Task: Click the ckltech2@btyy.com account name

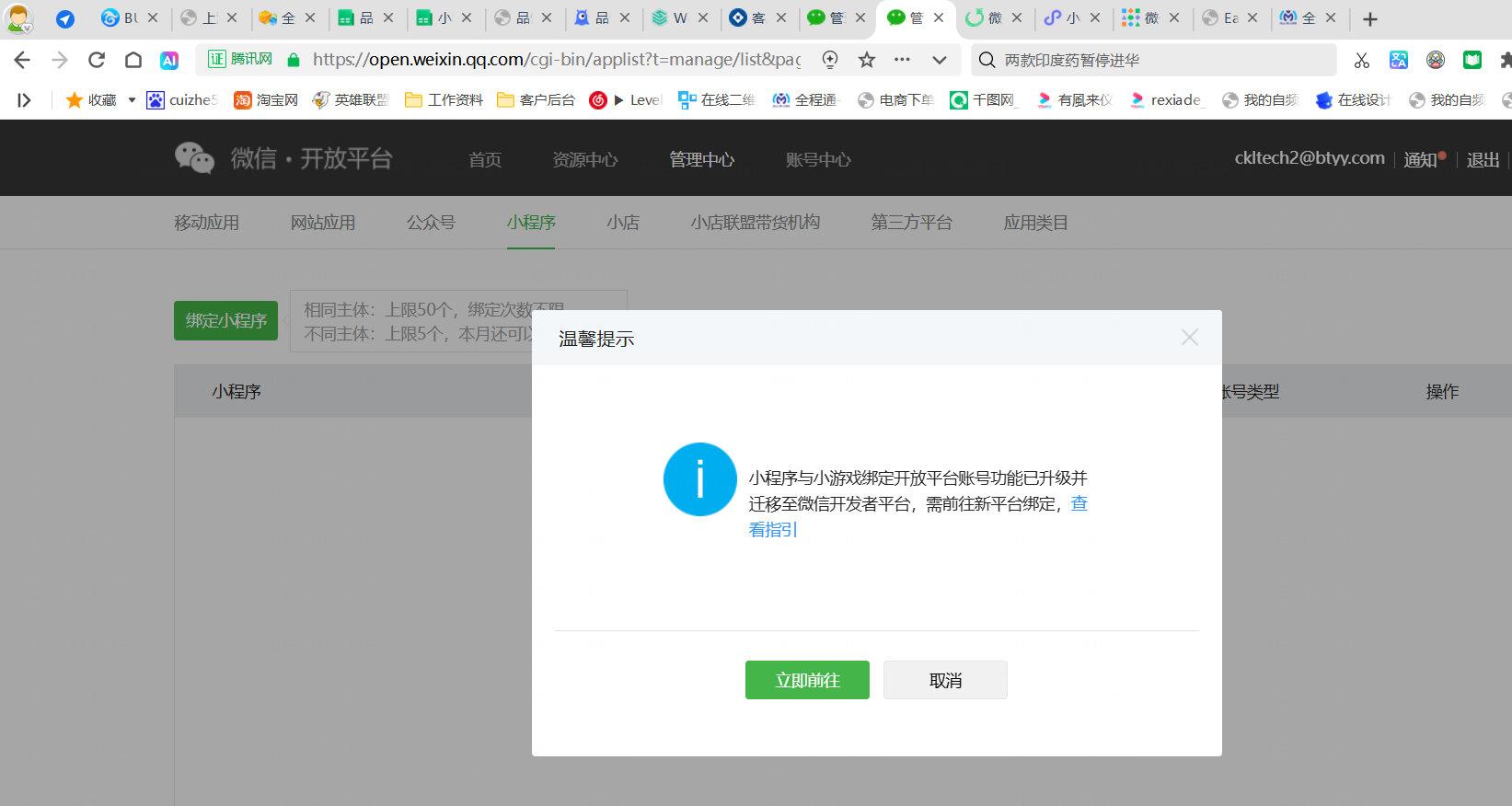Action: pos(1310,158)
